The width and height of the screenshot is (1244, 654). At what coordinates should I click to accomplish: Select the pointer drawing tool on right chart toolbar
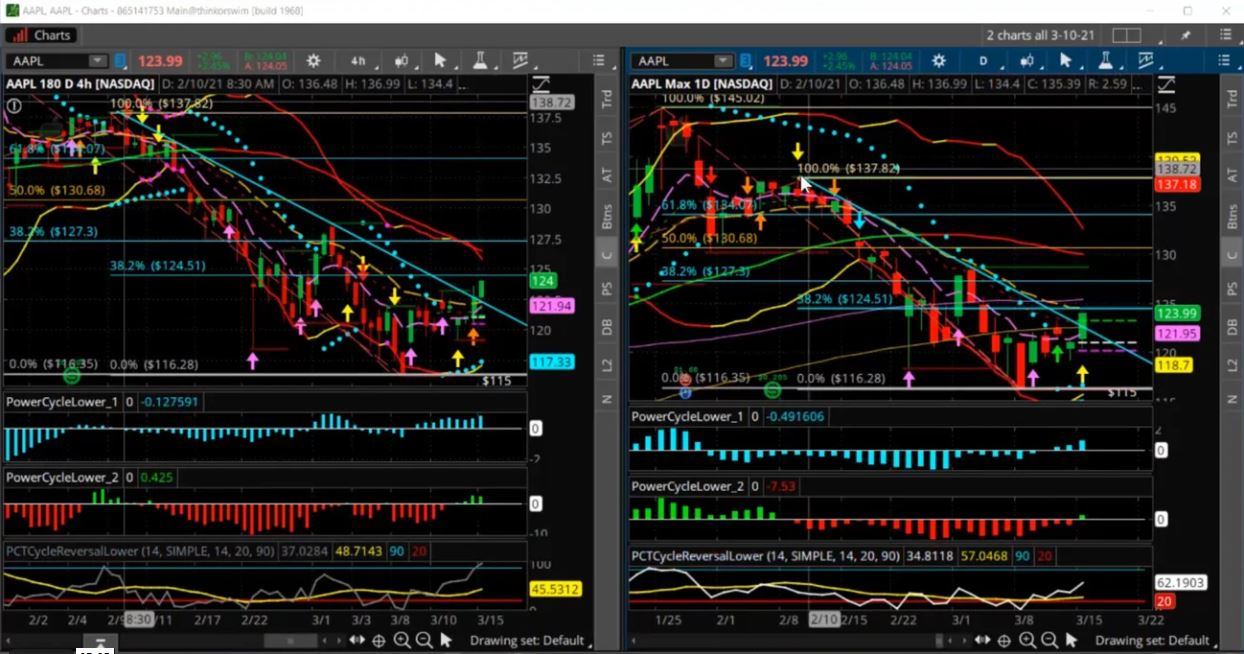(1066, 61)
